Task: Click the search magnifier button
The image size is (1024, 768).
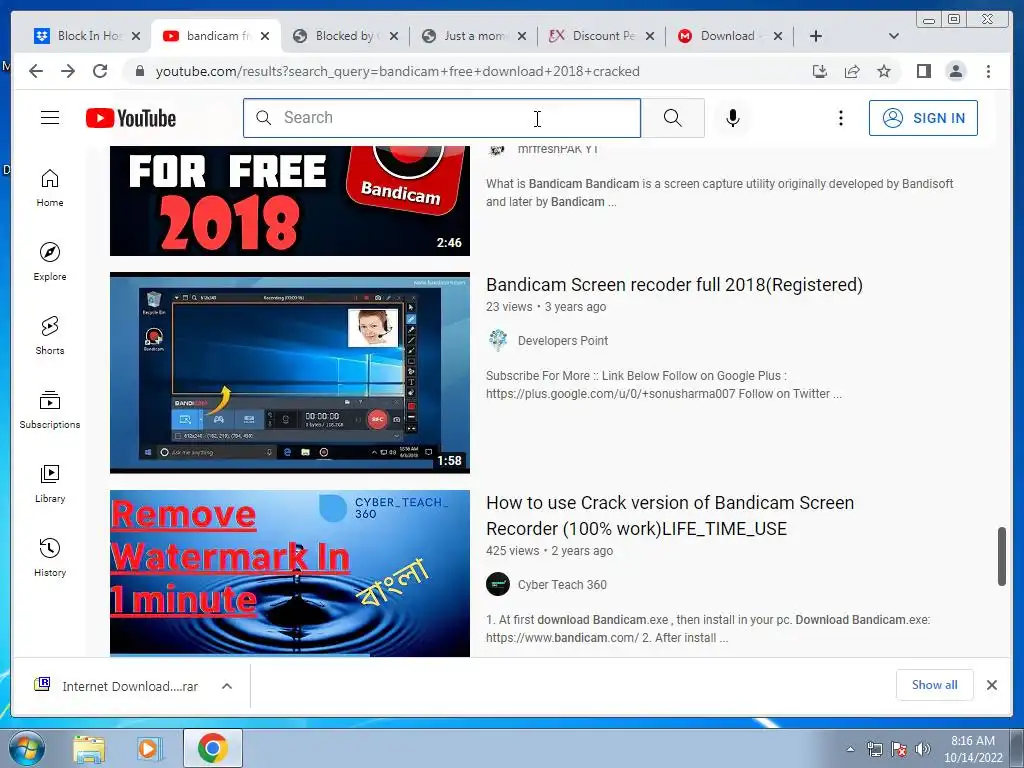Action: 673,118
